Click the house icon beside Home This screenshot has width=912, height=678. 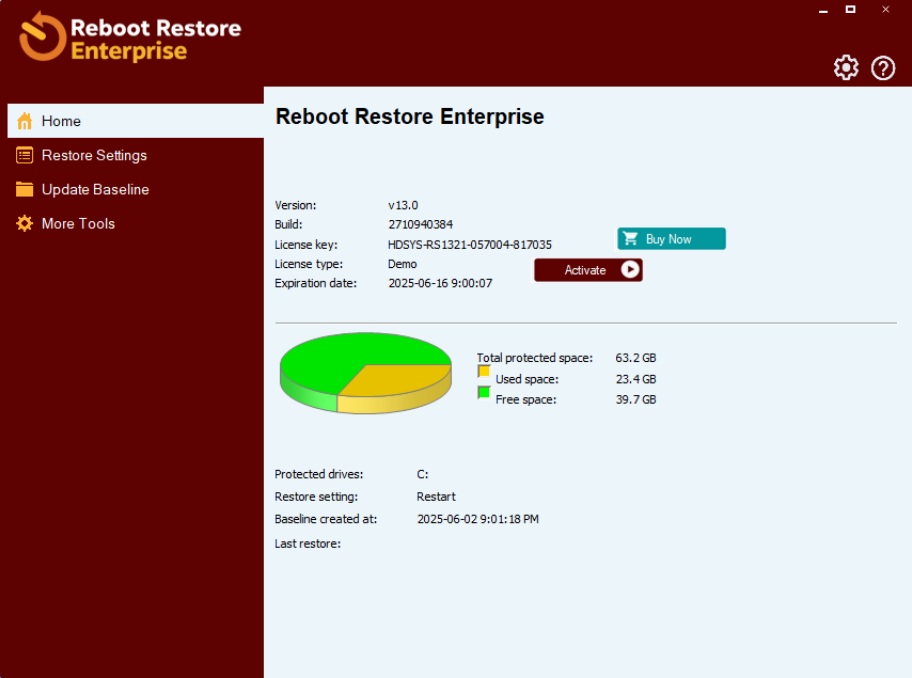tap(25, 121)
